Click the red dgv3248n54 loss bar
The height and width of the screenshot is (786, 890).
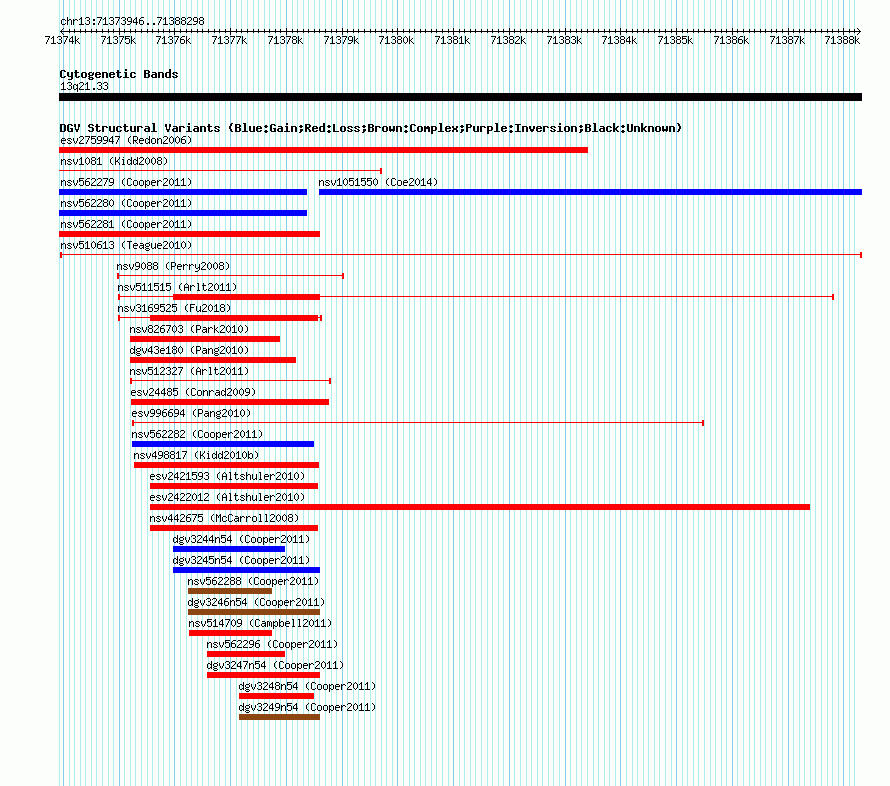coord(276,696)
